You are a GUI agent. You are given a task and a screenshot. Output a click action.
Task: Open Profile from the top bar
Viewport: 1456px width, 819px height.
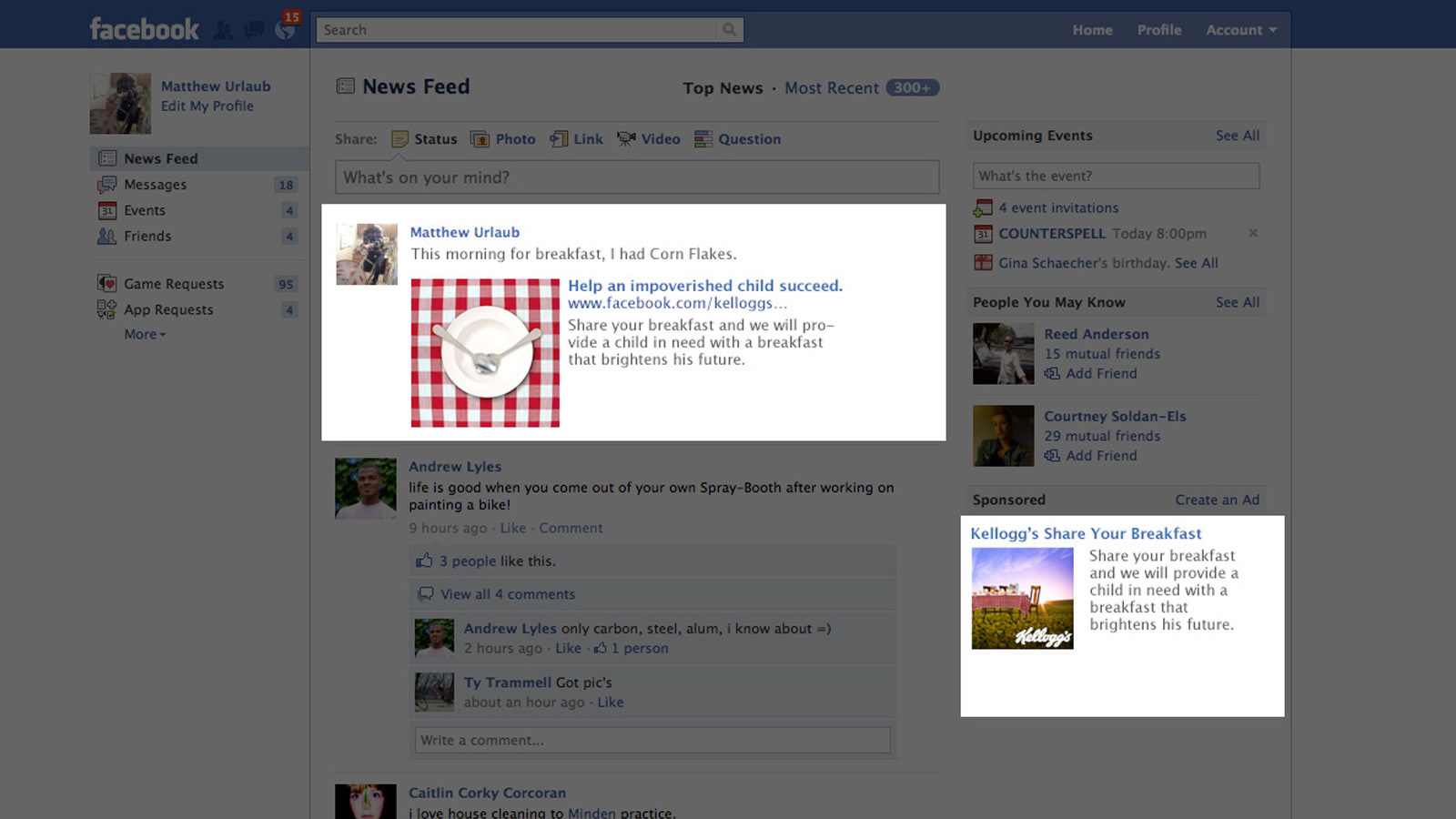[1159, 30]
